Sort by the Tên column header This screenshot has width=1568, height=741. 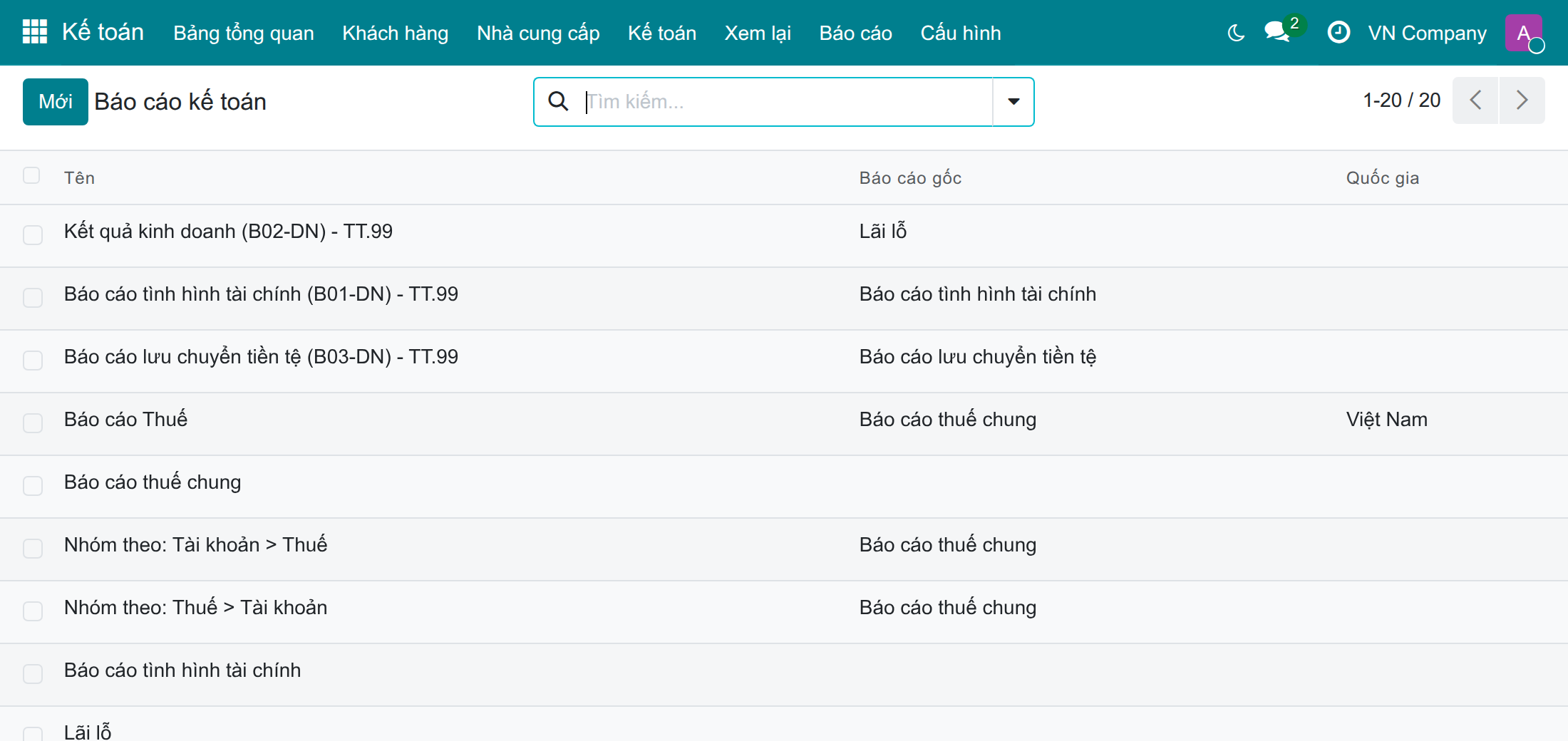79,177
